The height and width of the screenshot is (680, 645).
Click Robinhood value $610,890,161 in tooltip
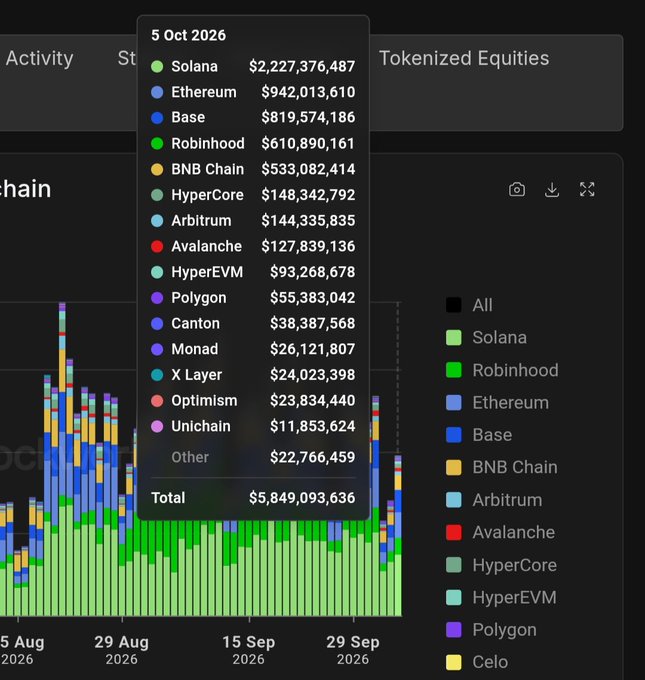pyautogui.click(x=308, y=143)
